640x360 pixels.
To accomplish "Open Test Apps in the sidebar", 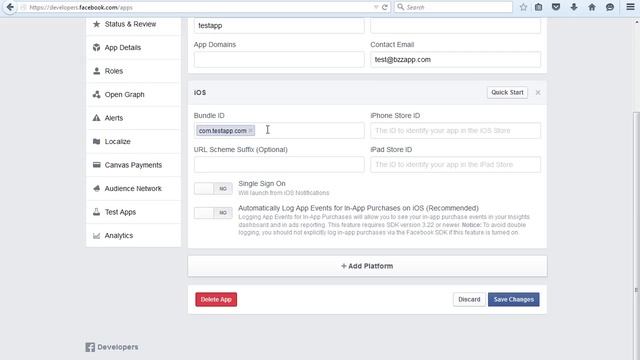I will (133, 212).
